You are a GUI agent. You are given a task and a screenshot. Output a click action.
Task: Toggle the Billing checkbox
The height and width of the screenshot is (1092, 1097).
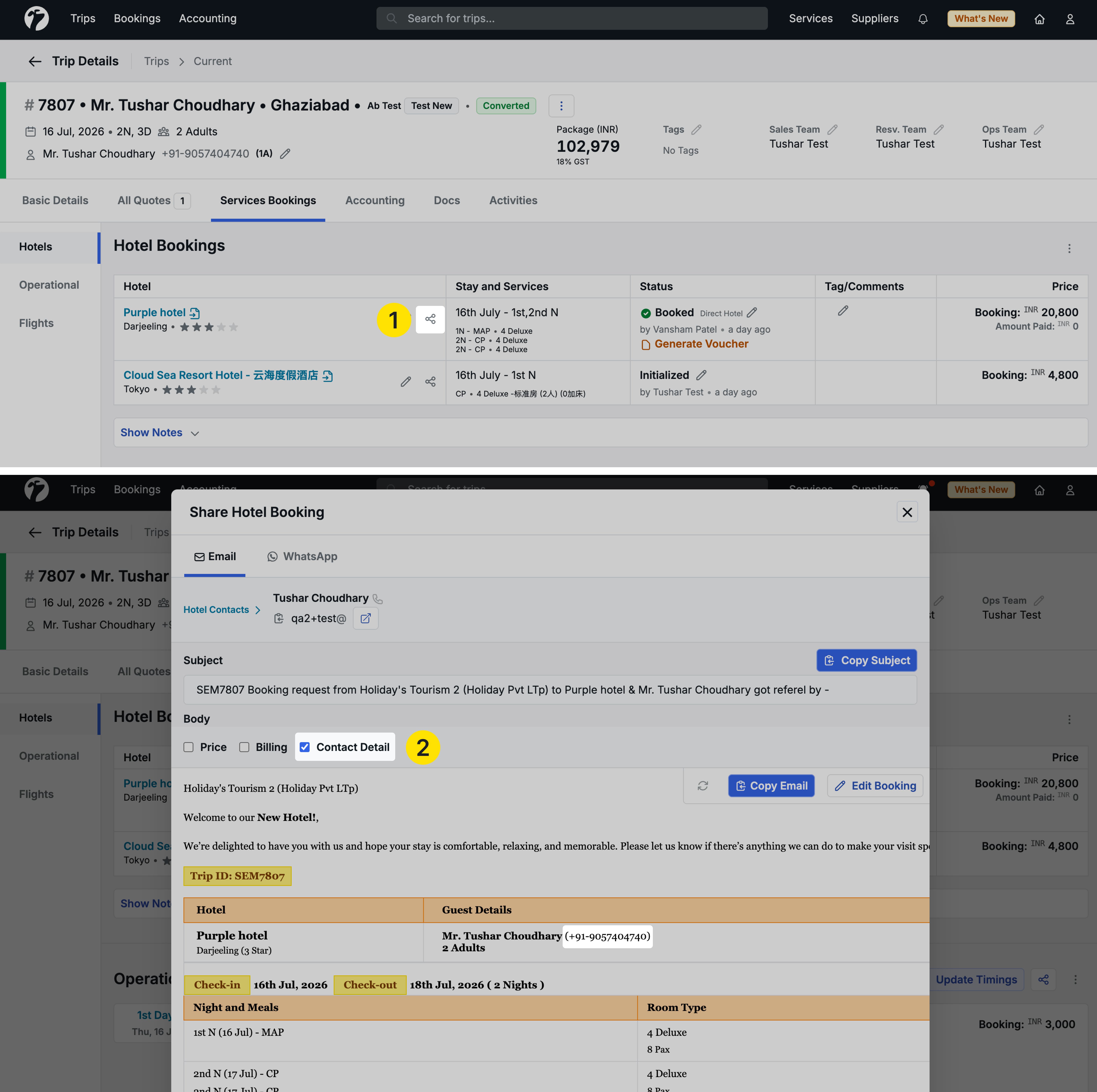pyautogui.click(x=244, y=747)
